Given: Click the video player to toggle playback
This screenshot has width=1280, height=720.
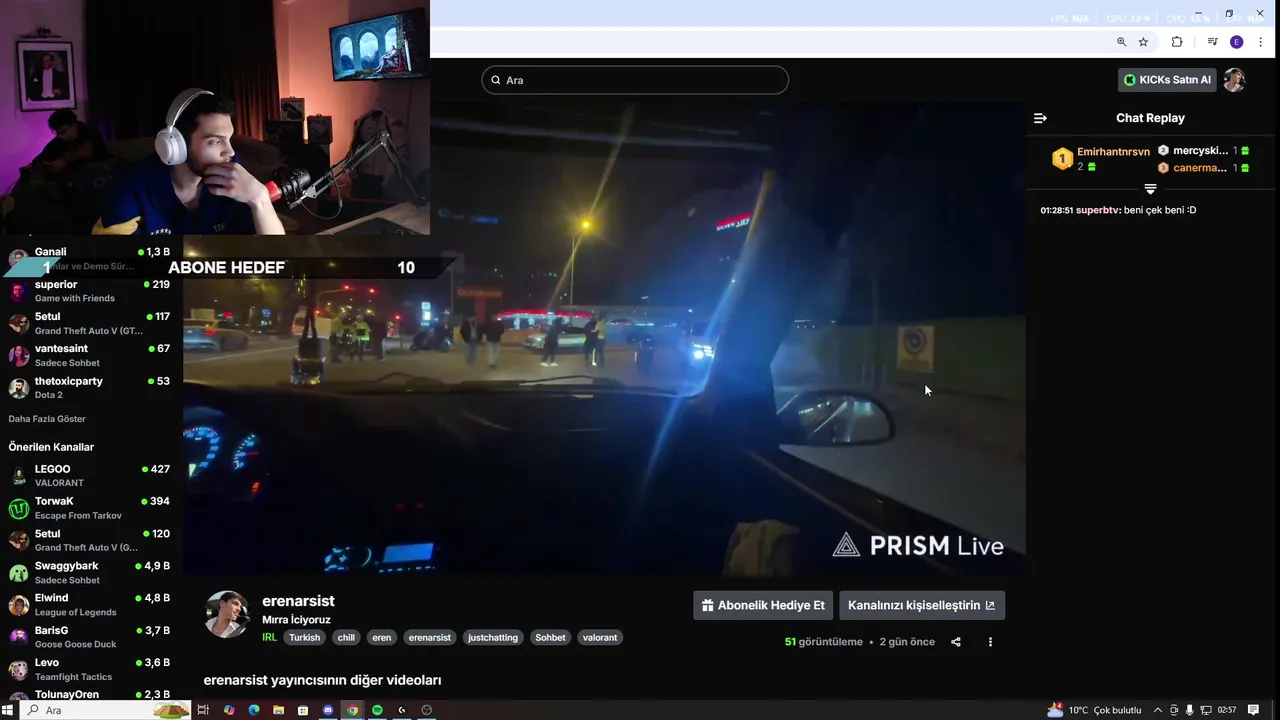Looking at the screenshot, I should pos(604,338).
